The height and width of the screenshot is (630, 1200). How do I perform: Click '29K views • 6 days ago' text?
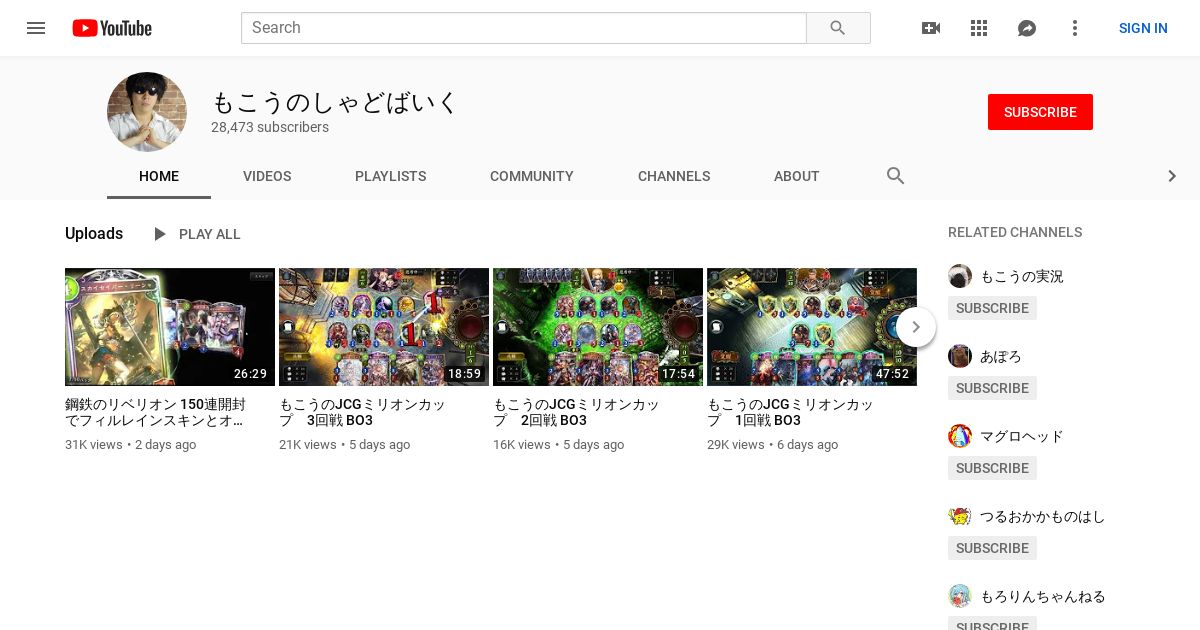click(x=772, y=445)
